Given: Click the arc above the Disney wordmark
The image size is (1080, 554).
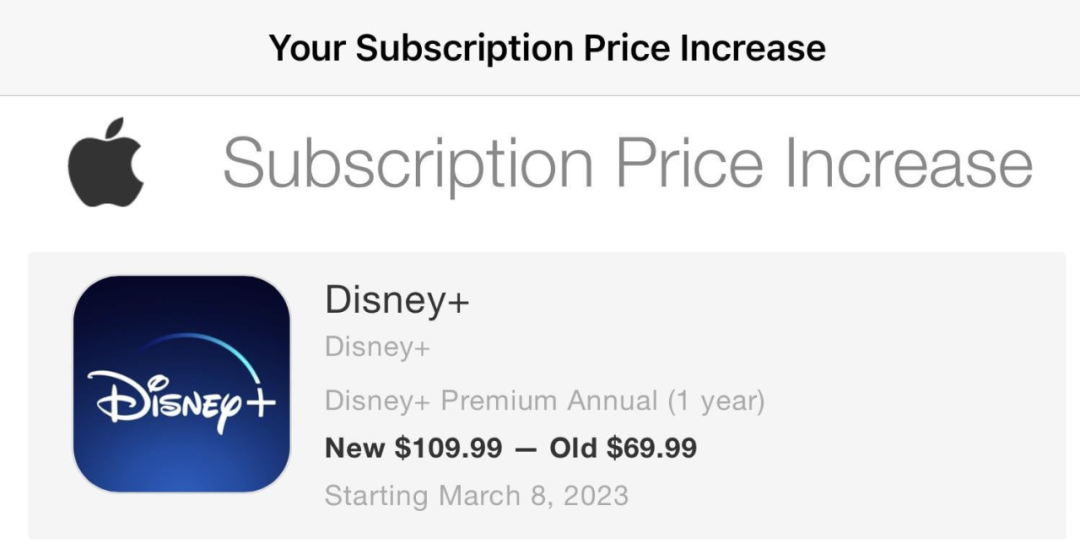Looking at the screenshot, I should (x=205, y=344).
